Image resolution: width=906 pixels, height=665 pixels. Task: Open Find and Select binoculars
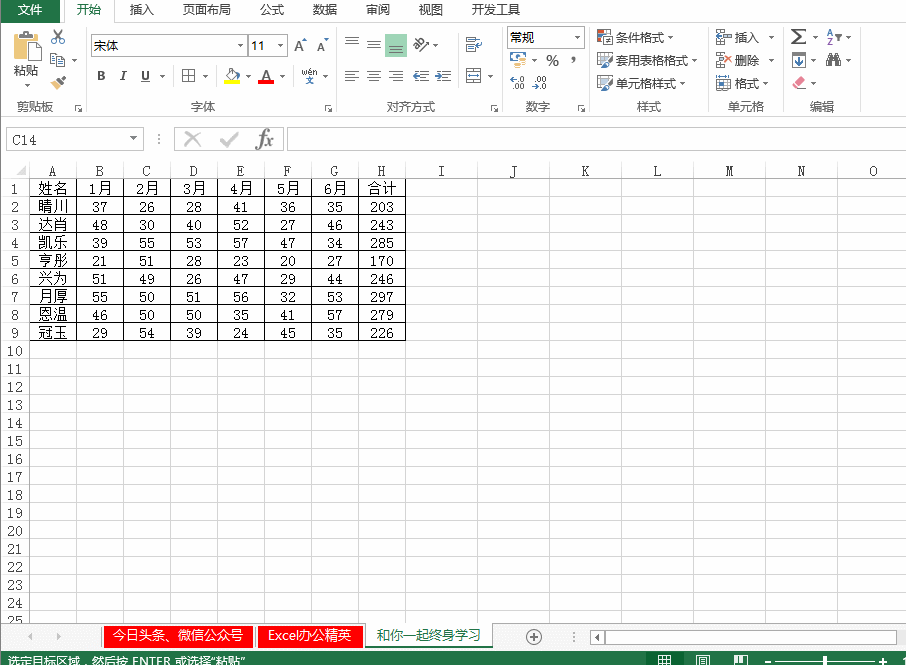click(x=833, y=60)
